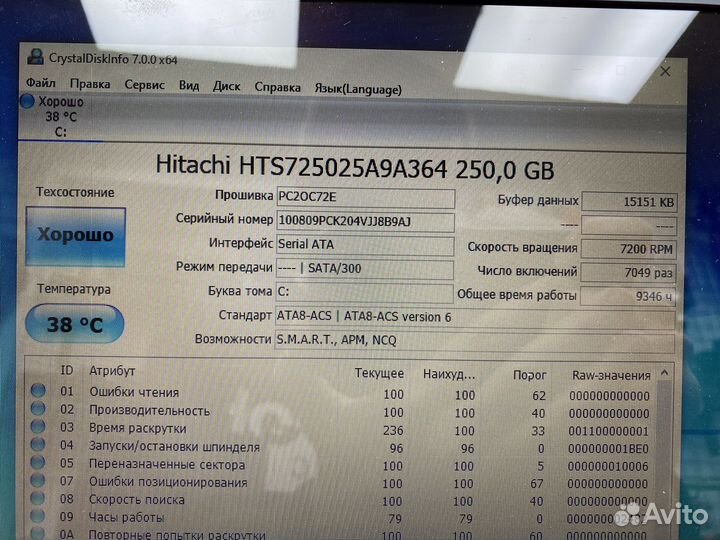Click the 38 °C temperature button
This screenshot has width=720, height=540.
point(75,324)
